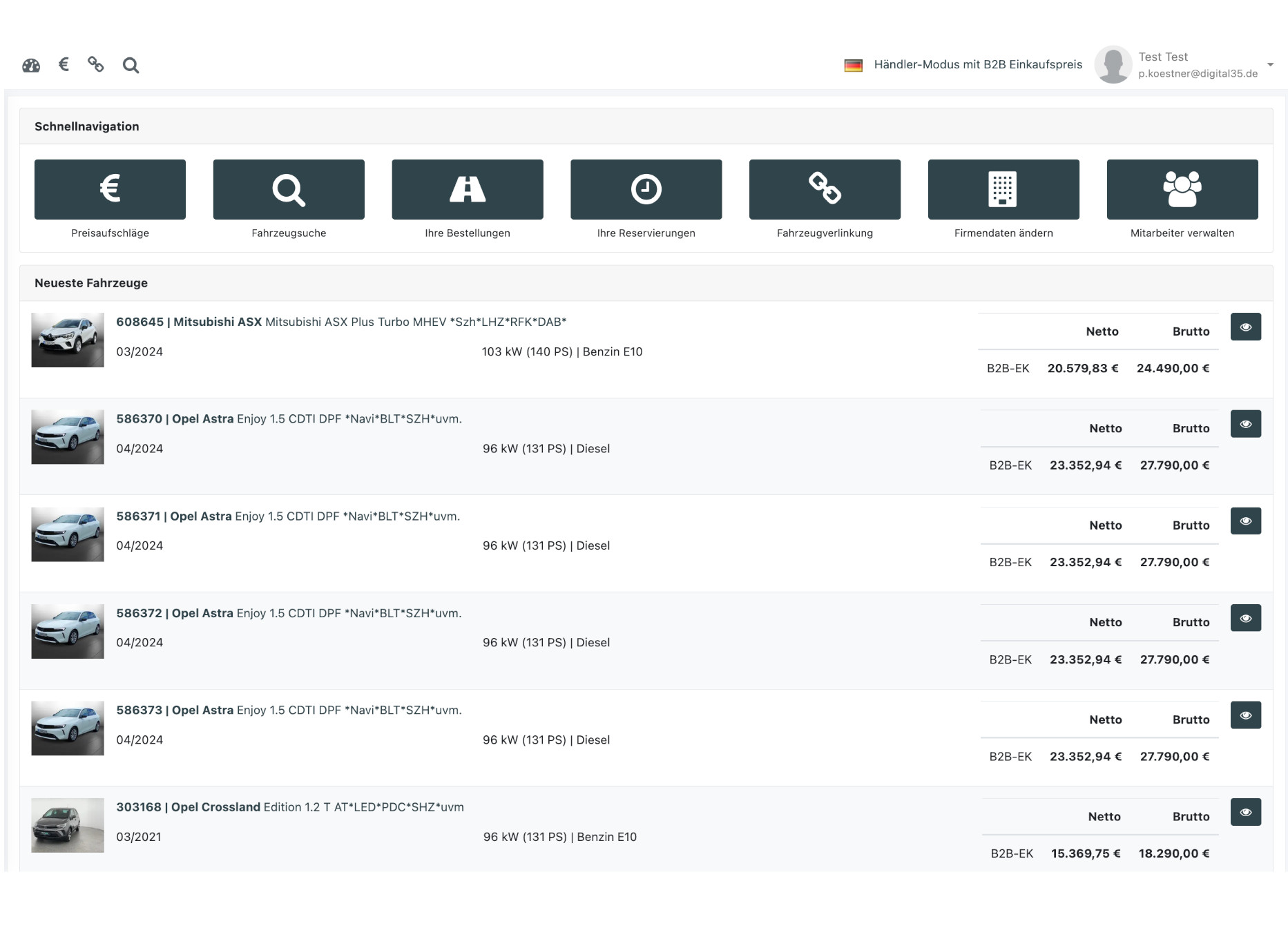Click eye button for Opel Crossland 303168

(x=1245, y=812)
